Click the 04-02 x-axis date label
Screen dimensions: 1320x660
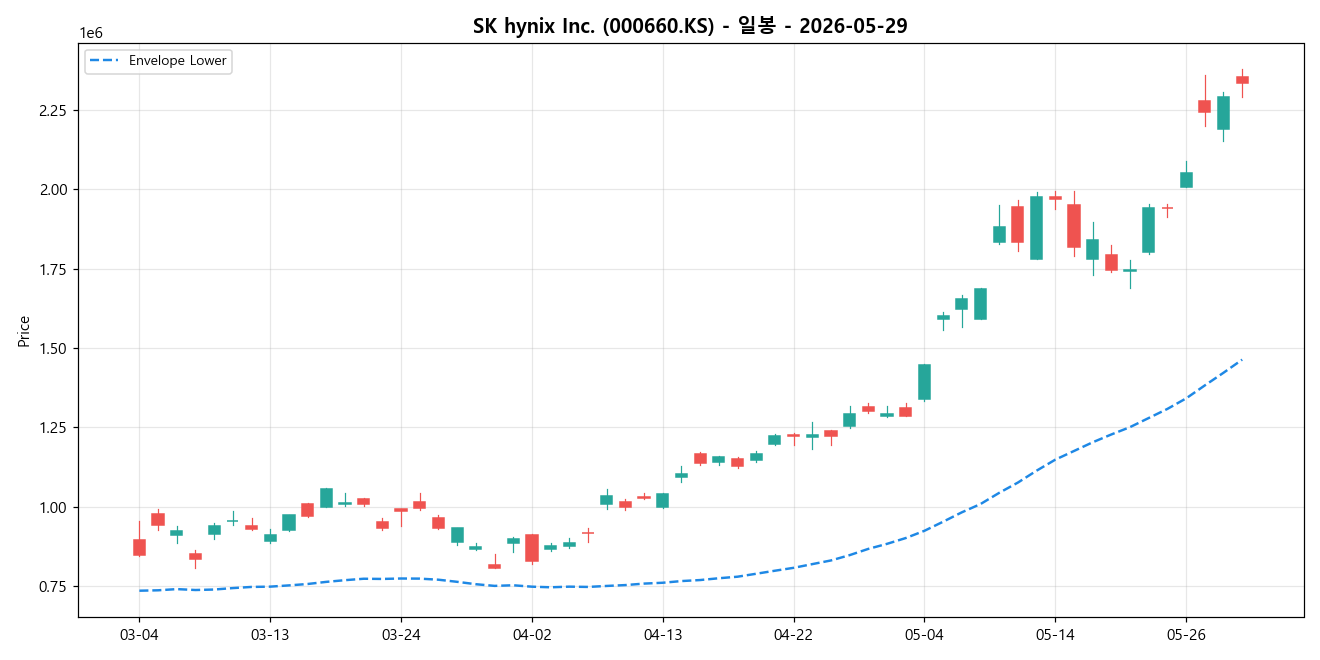pyautogui.click(x=532, y=634)
